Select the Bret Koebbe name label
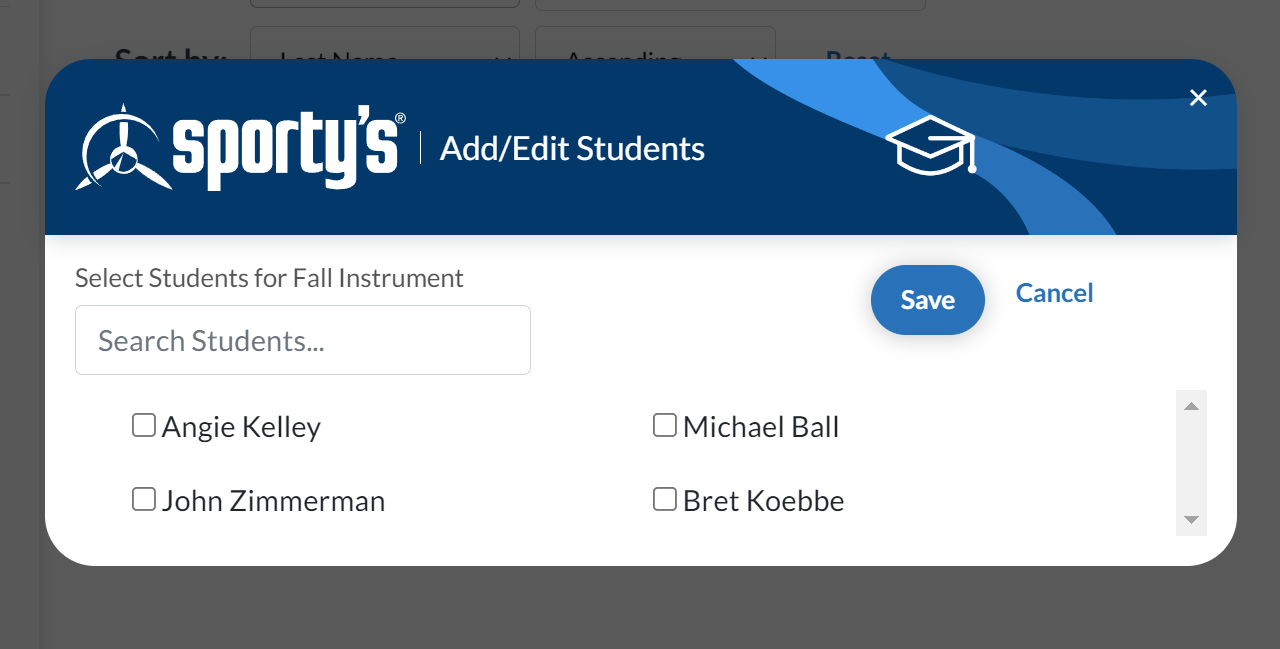Screen dimensions: 1280x649 pos(763,500)
